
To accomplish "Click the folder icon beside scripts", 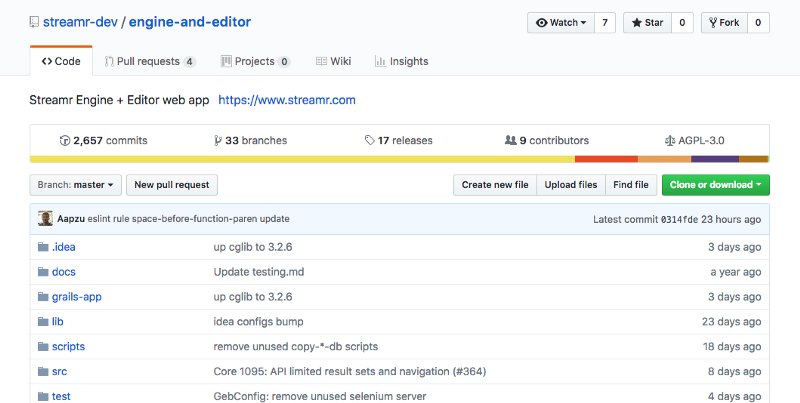I will pyautogui.click(x=43, y=346).
